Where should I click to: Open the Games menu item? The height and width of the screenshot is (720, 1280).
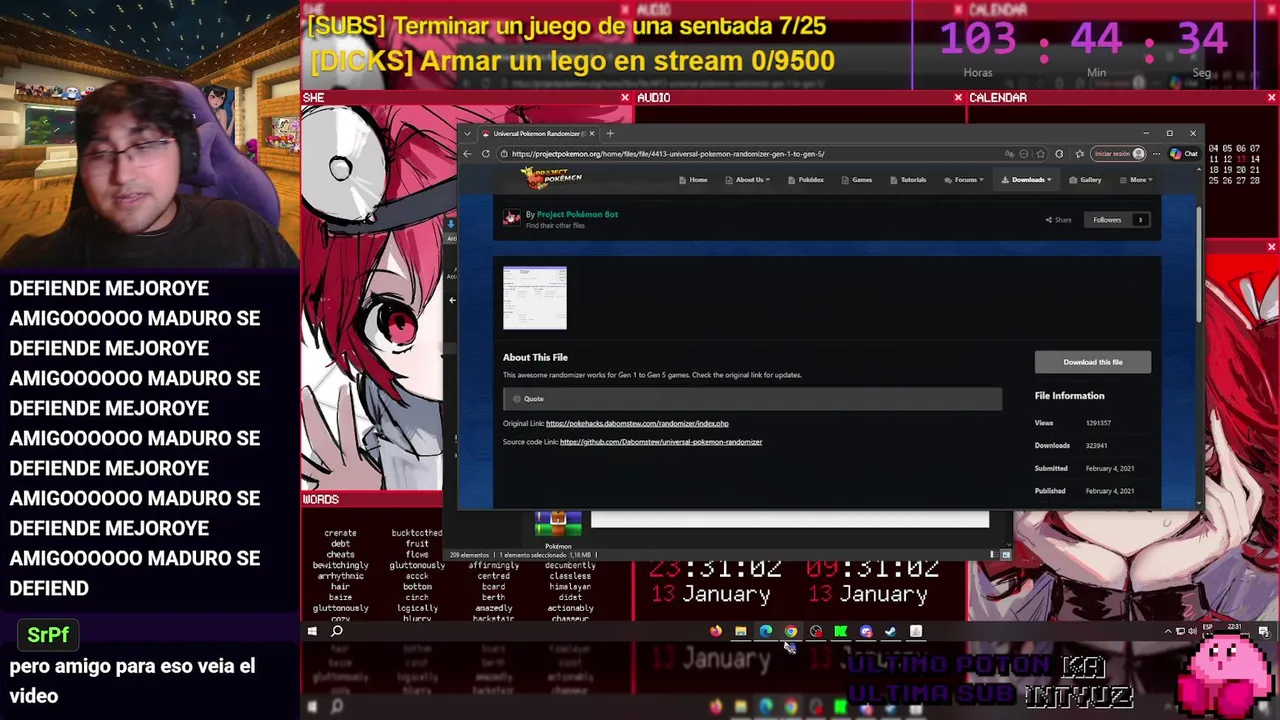click(857, 180)
